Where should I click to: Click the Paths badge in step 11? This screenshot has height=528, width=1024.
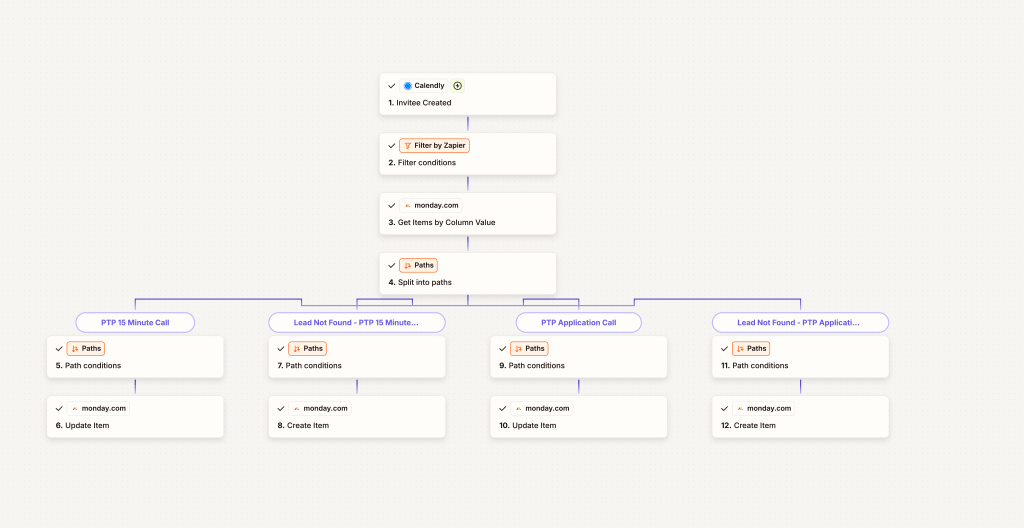[751, 349]
